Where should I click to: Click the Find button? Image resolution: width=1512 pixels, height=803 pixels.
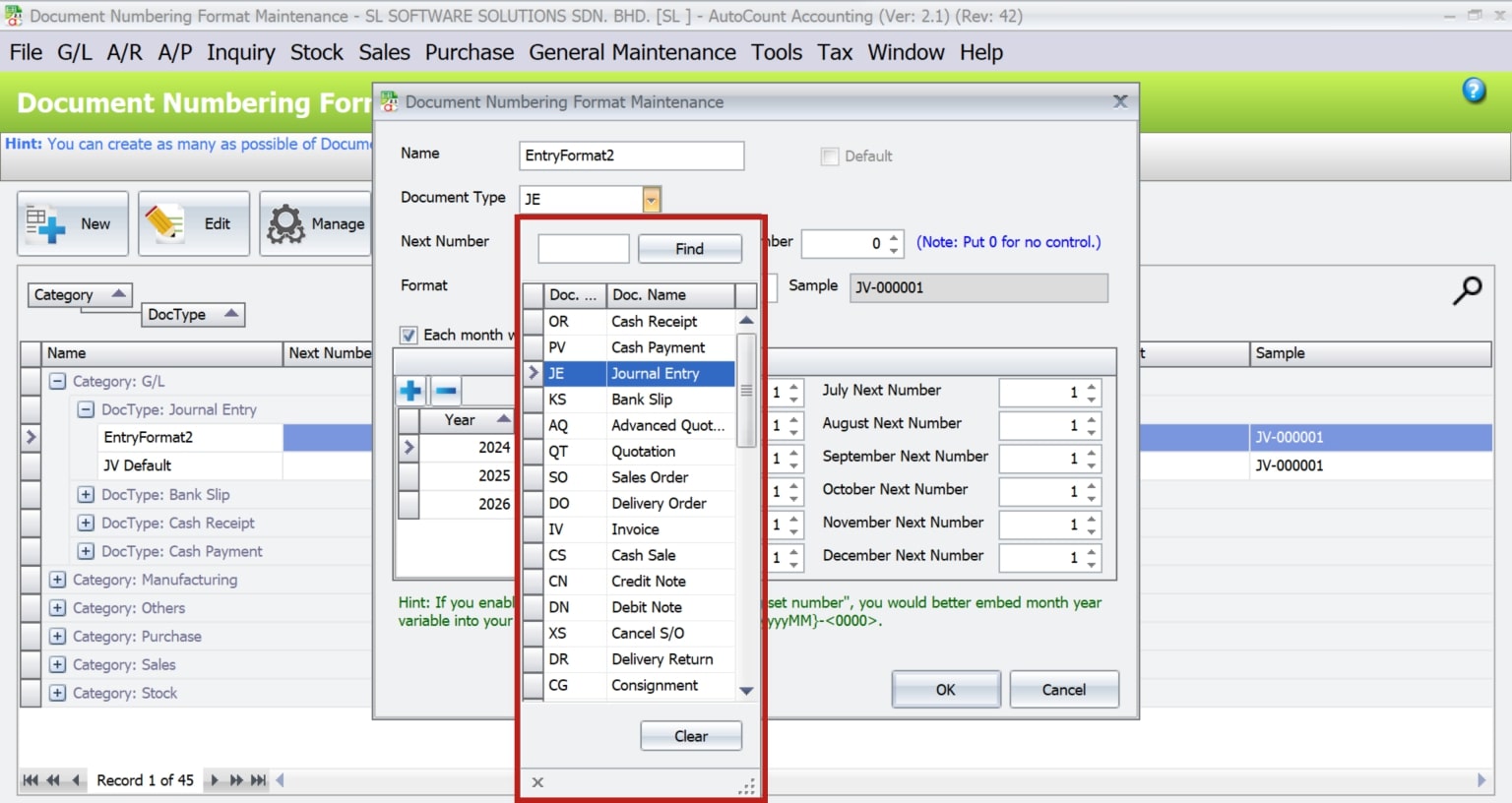click(690, 248)
